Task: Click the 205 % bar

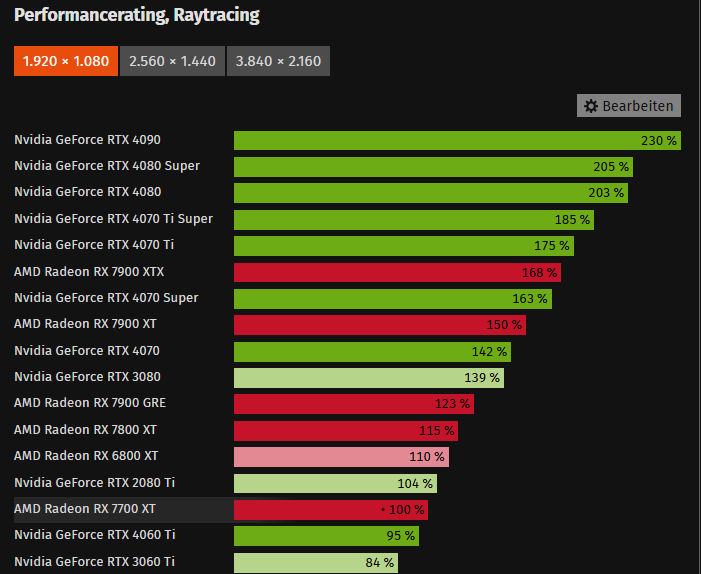Action: [433, 167]
